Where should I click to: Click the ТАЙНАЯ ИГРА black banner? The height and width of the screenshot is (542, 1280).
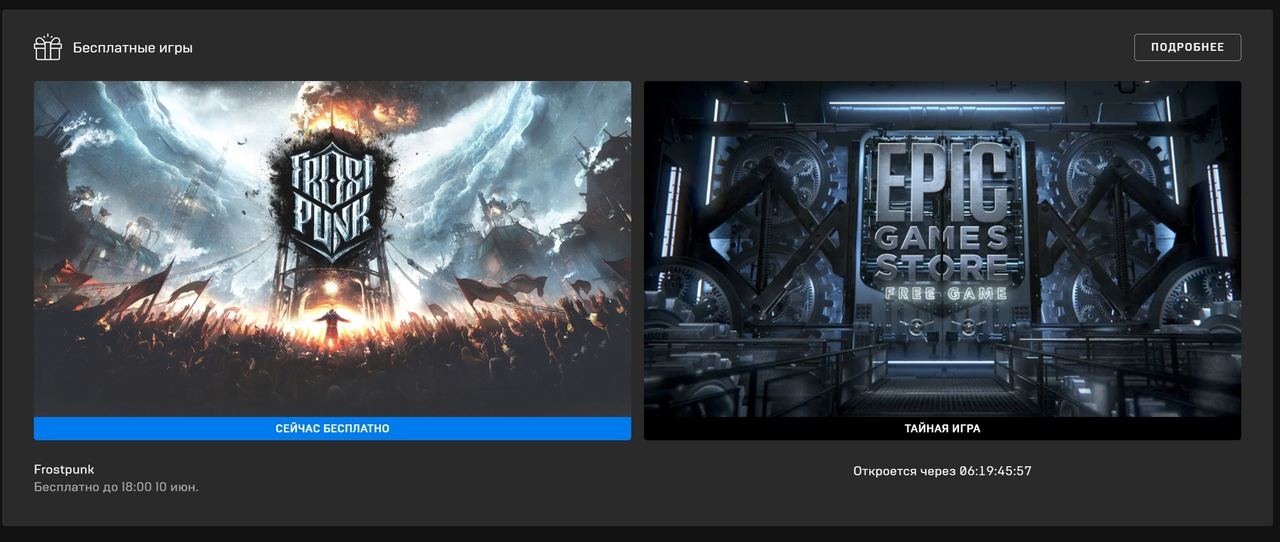click(942, 428)
